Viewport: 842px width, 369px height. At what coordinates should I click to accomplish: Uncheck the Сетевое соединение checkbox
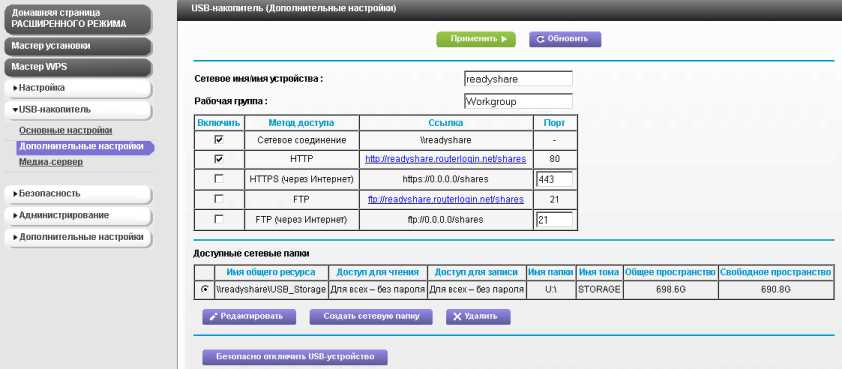[x=219, y=140]
